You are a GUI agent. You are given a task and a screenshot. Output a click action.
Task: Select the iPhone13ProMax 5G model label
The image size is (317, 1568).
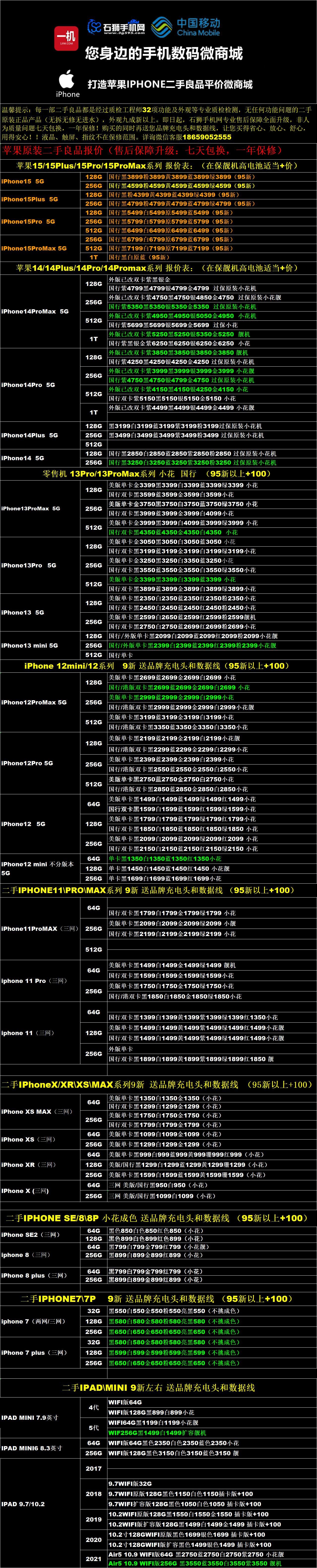(31, 508)
